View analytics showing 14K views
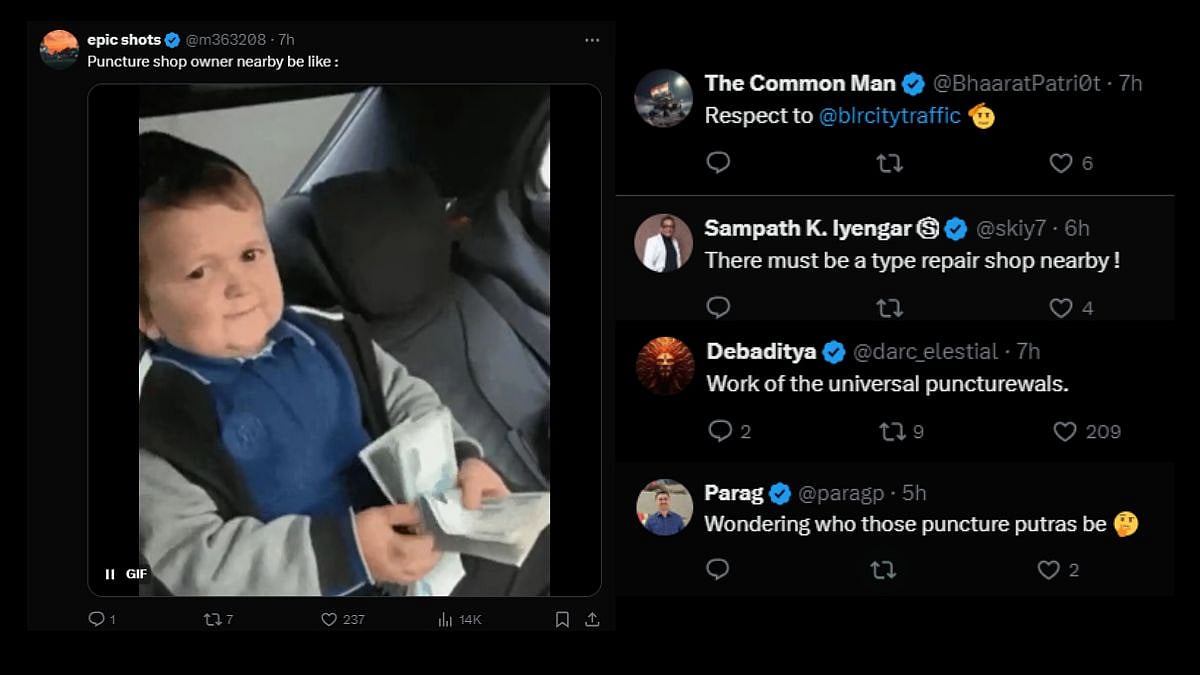 tap(446, 620)
